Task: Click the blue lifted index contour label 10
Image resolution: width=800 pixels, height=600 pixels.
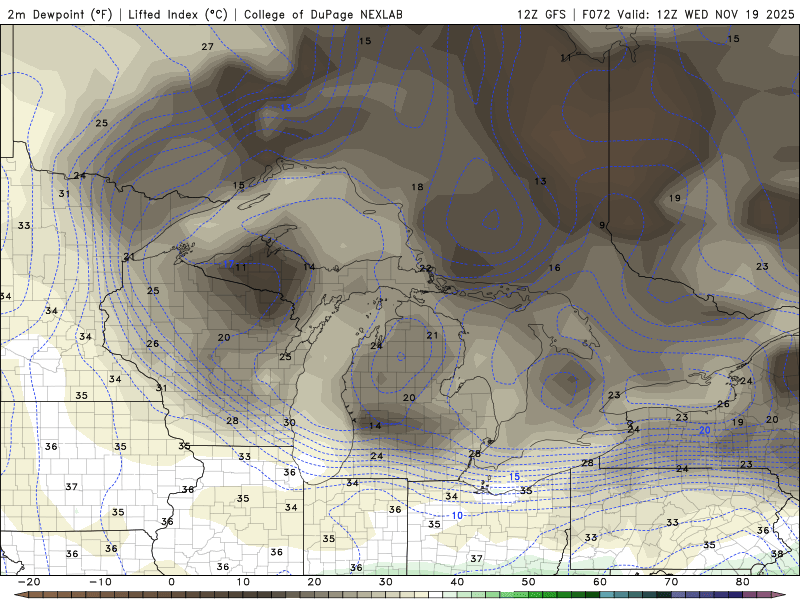Action: click(457, 515)
